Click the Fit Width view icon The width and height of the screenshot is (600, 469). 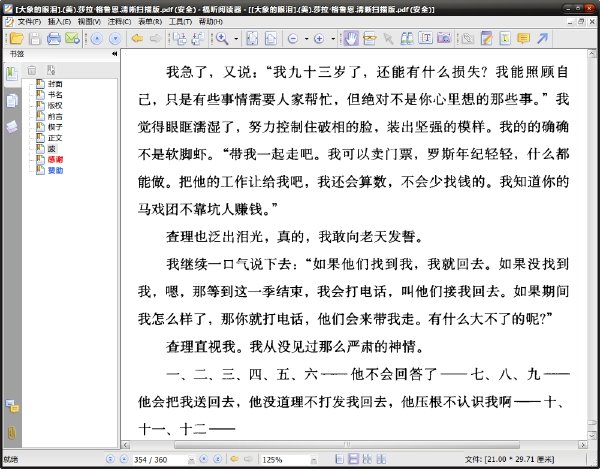pyautogui.click(x=271, y=39)
